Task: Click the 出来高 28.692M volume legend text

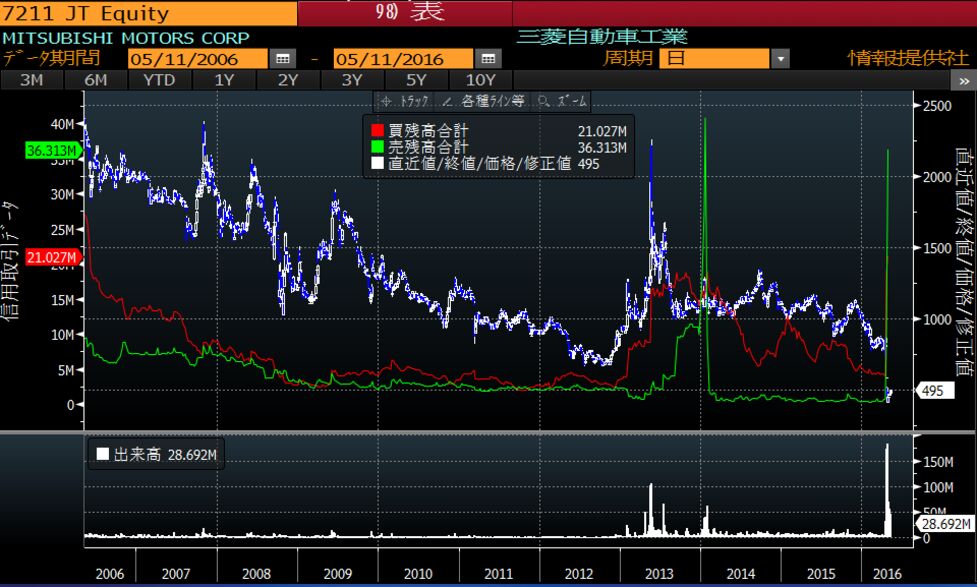Action: (165, 454)
